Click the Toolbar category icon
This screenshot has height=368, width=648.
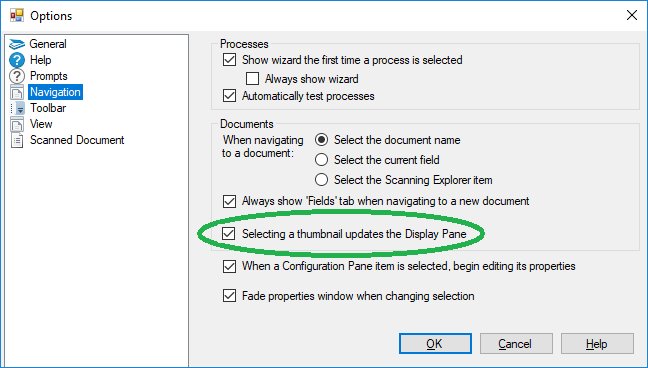point(17,108)
